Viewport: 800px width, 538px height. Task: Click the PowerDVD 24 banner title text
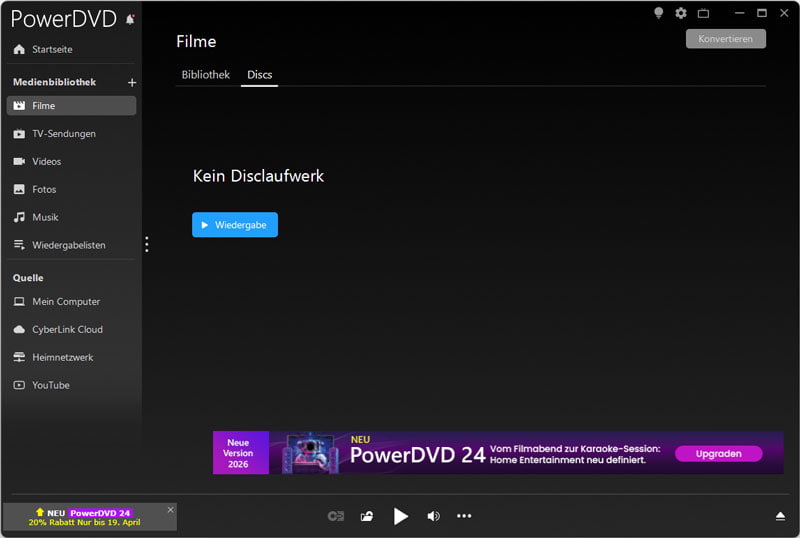417,455
